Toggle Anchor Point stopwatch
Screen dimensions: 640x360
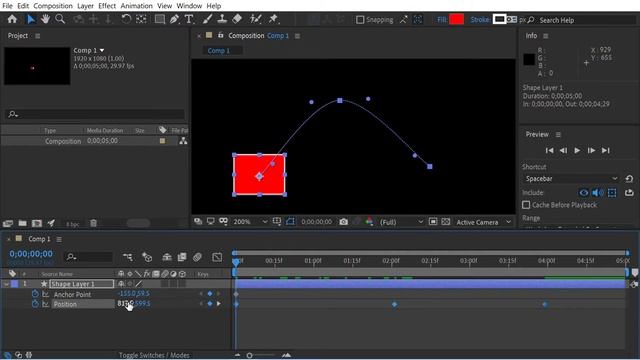pos(35,294)
